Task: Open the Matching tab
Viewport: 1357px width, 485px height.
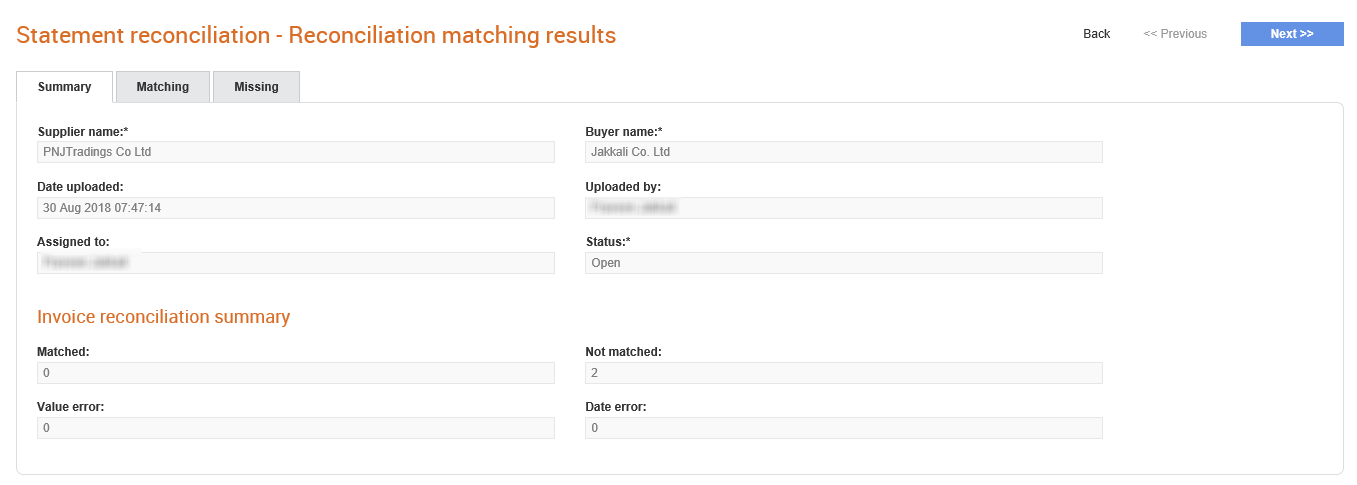Action: point(163,87)
